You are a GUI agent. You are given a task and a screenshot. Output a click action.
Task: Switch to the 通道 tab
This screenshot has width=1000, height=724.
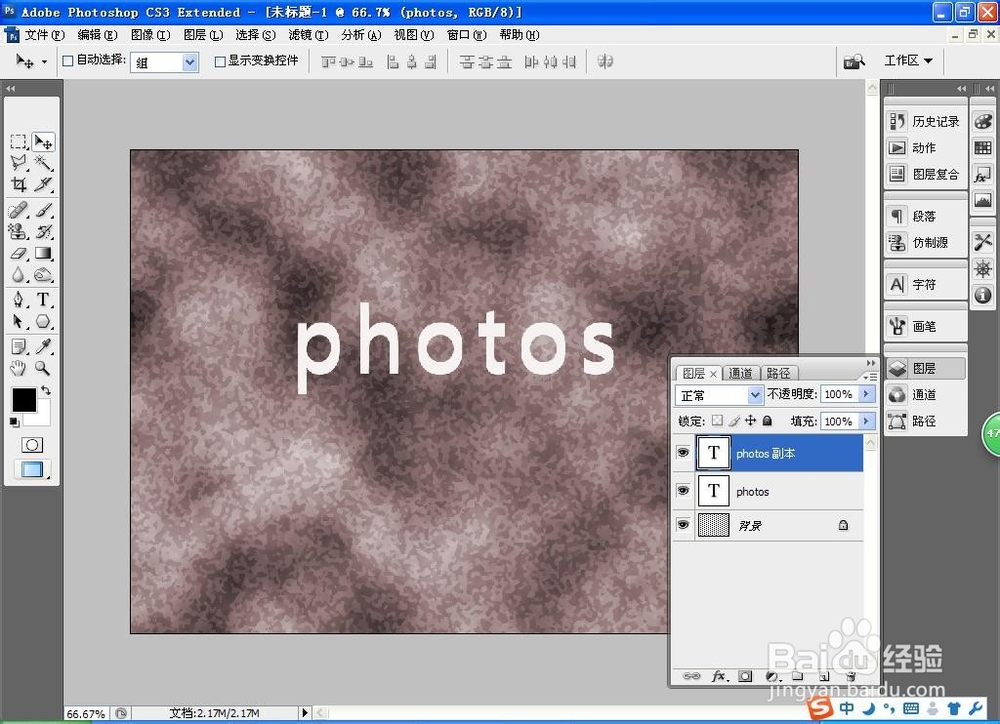pos(740,373)
